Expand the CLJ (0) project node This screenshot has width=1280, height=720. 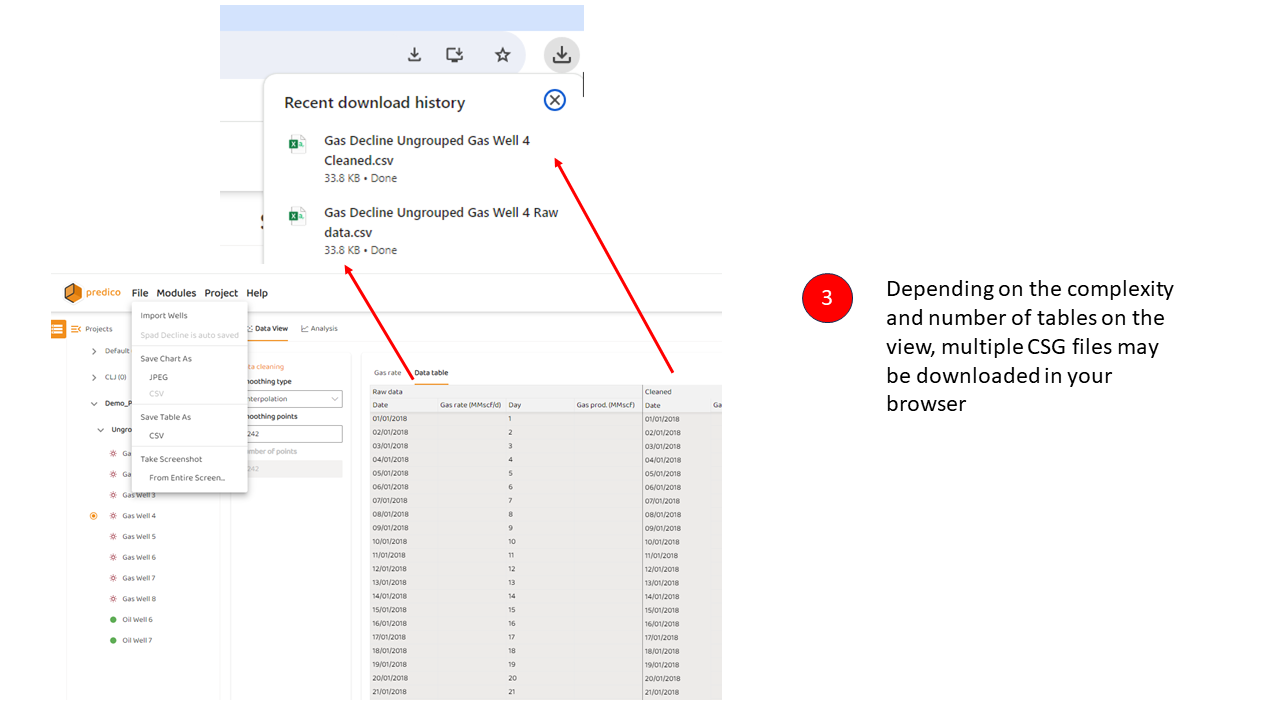[94, 377]
